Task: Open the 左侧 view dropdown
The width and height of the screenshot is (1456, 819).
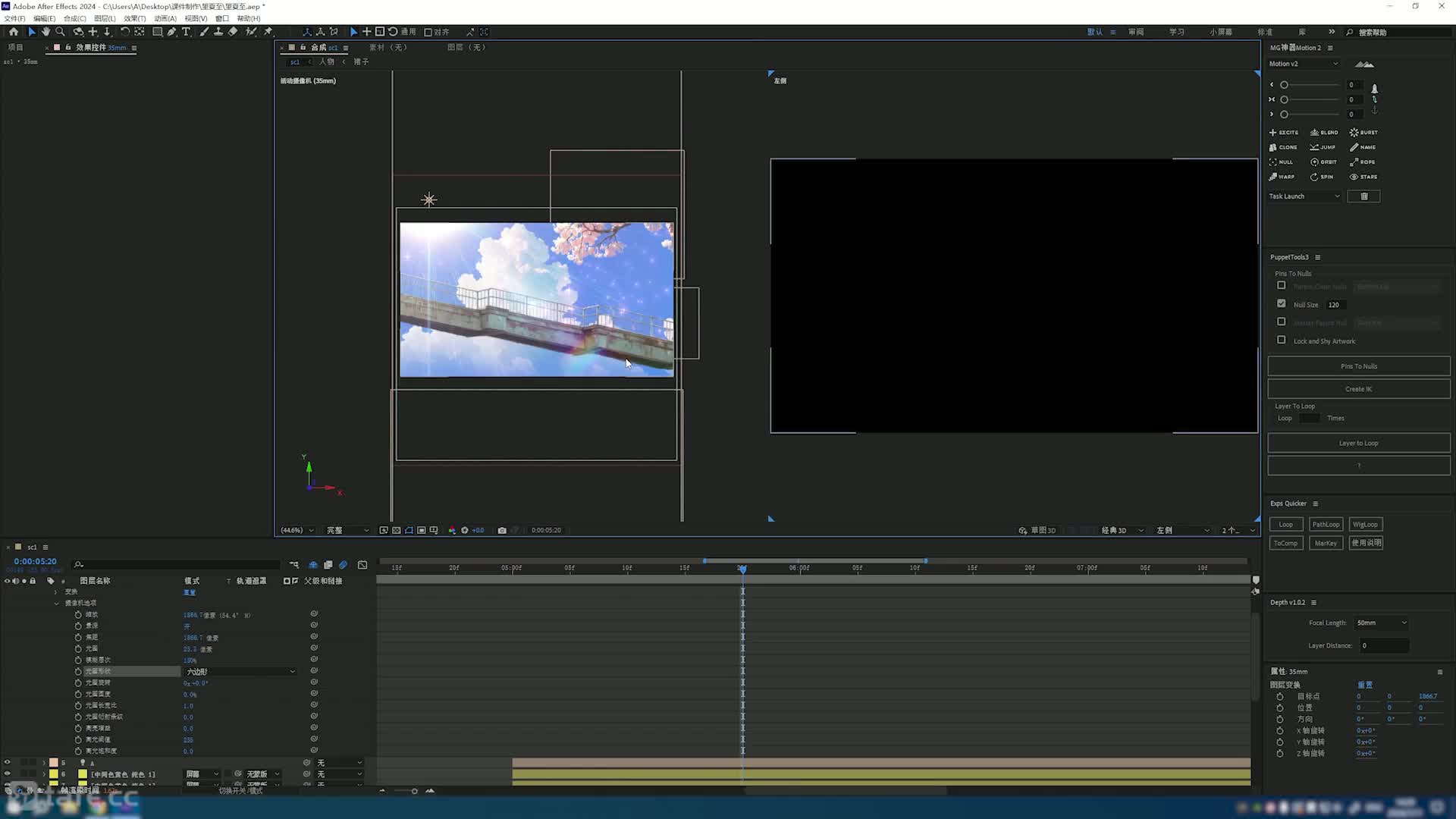Action: click(x=1182, y=530)
